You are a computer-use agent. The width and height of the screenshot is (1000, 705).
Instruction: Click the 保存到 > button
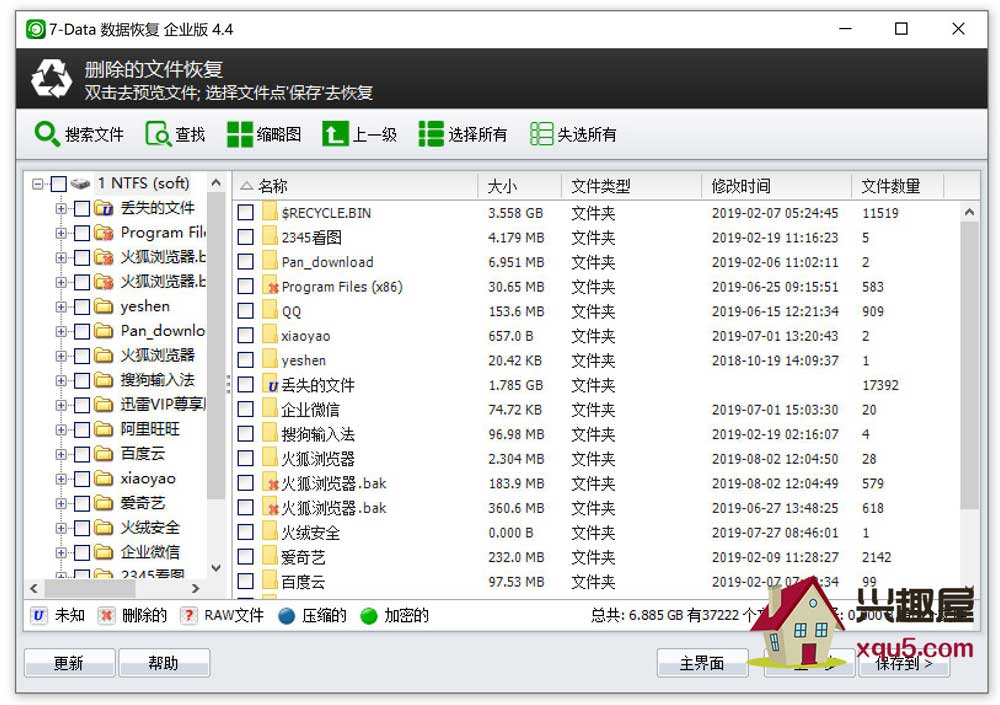click(904, 663)
